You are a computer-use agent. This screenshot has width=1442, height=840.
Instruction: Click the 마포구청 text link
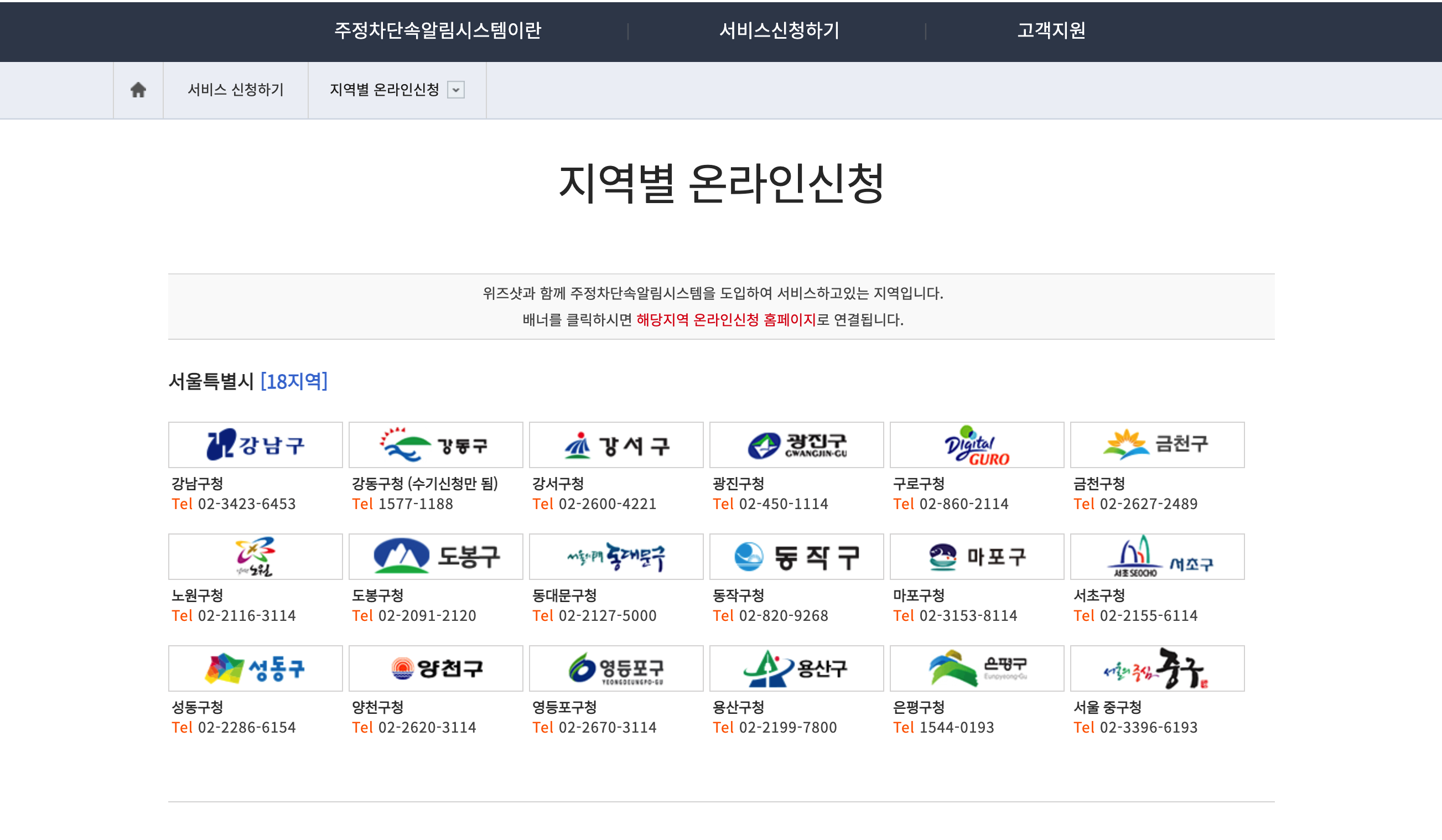tap(919, 595)
